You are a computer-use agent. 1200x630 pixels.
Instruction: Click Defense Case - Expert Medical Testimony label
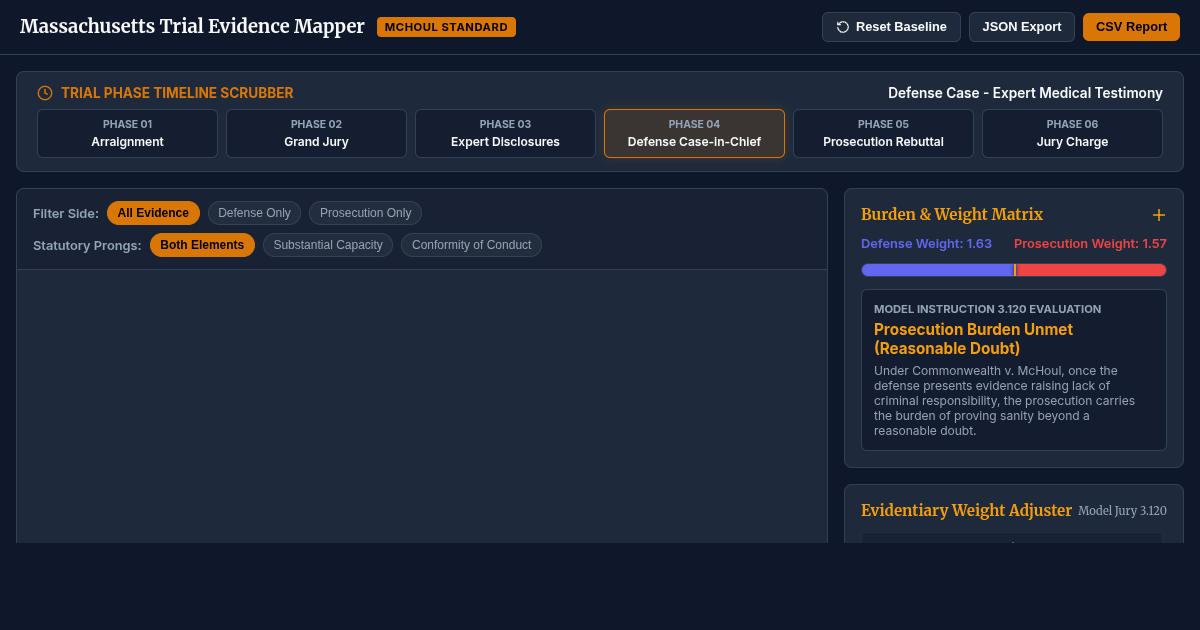(x=1025, y=93)
